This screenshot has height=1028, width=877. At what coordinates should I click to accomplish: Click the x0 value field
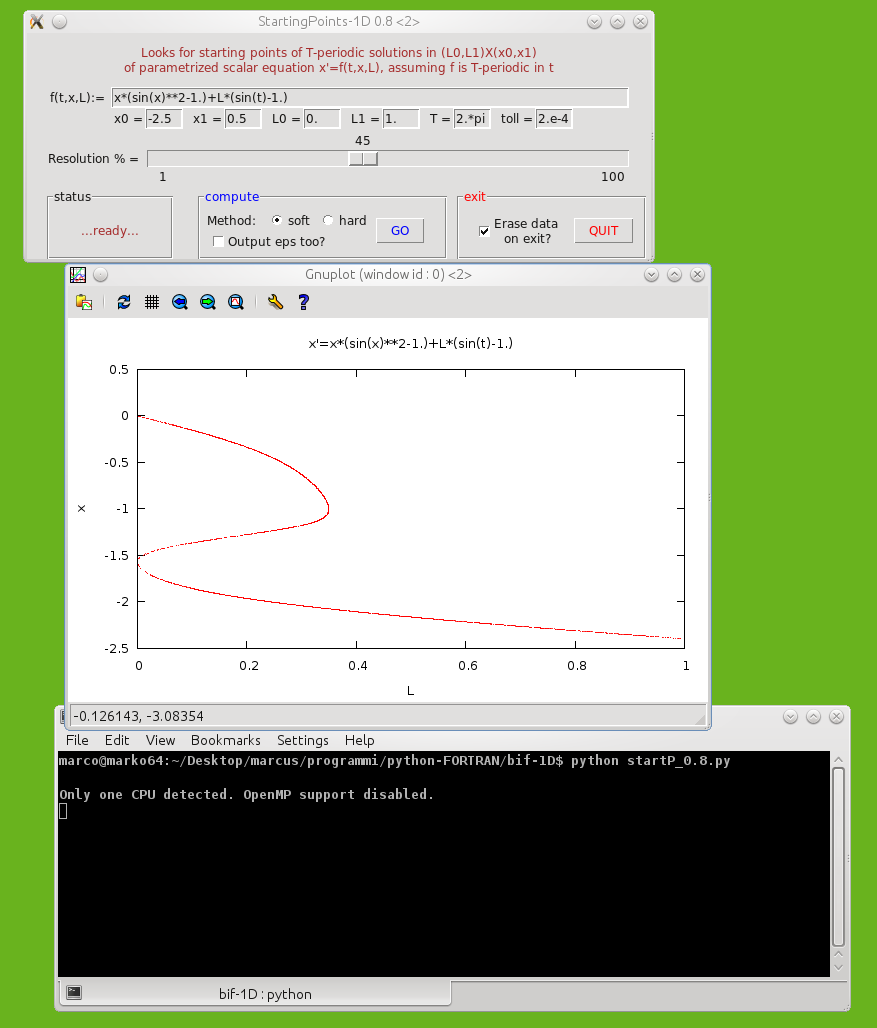coord(164,119)
